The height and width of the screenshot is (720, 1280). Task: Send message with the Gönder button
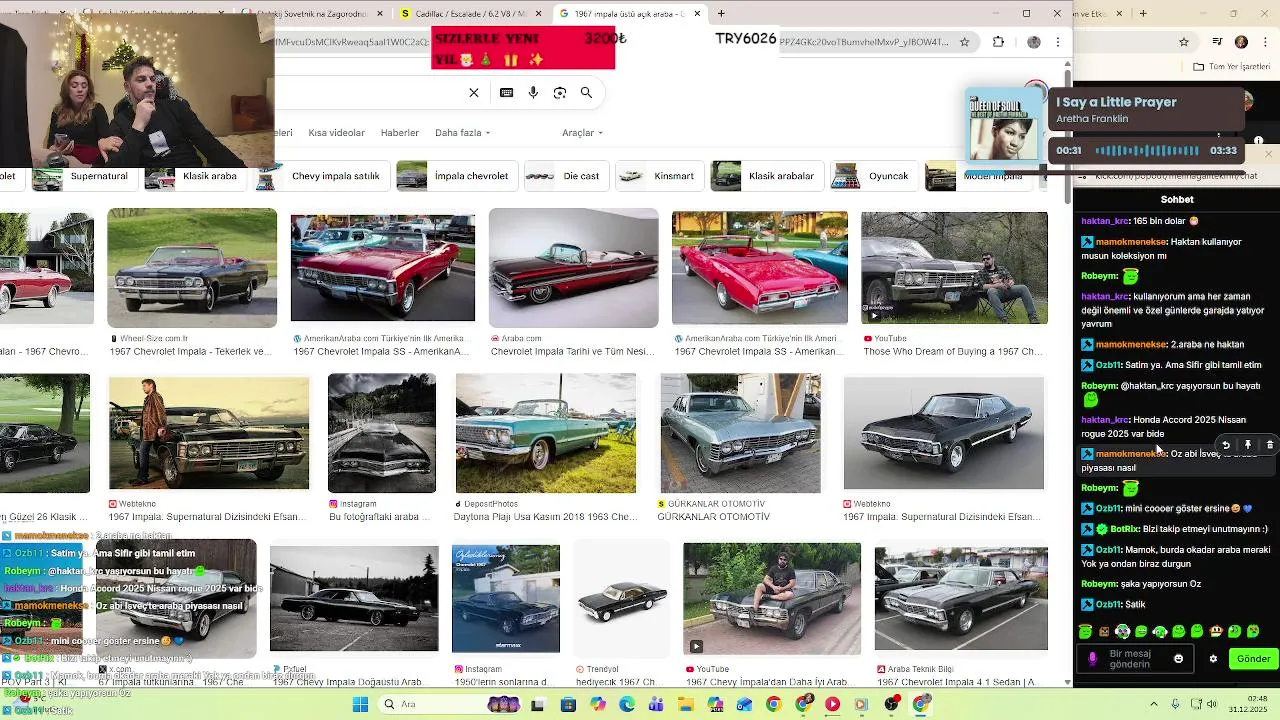[x=1254, y=659]
